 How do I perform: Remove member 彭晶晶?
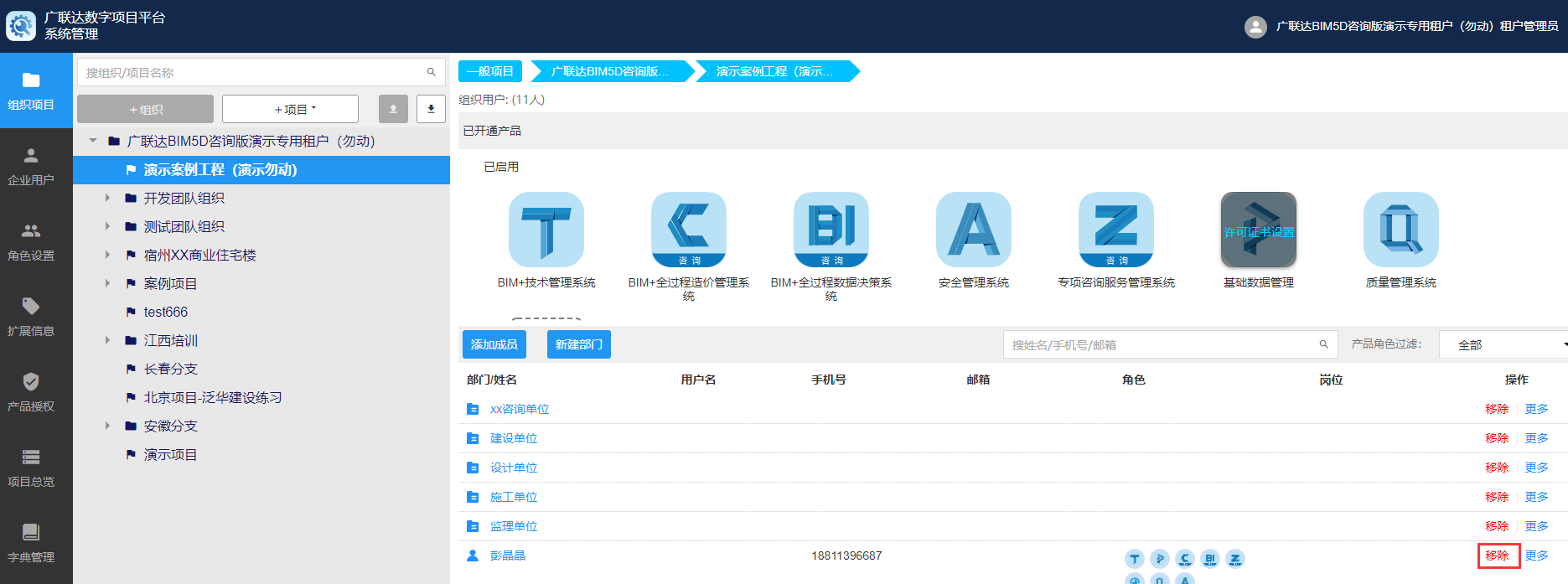point(1497,556)
